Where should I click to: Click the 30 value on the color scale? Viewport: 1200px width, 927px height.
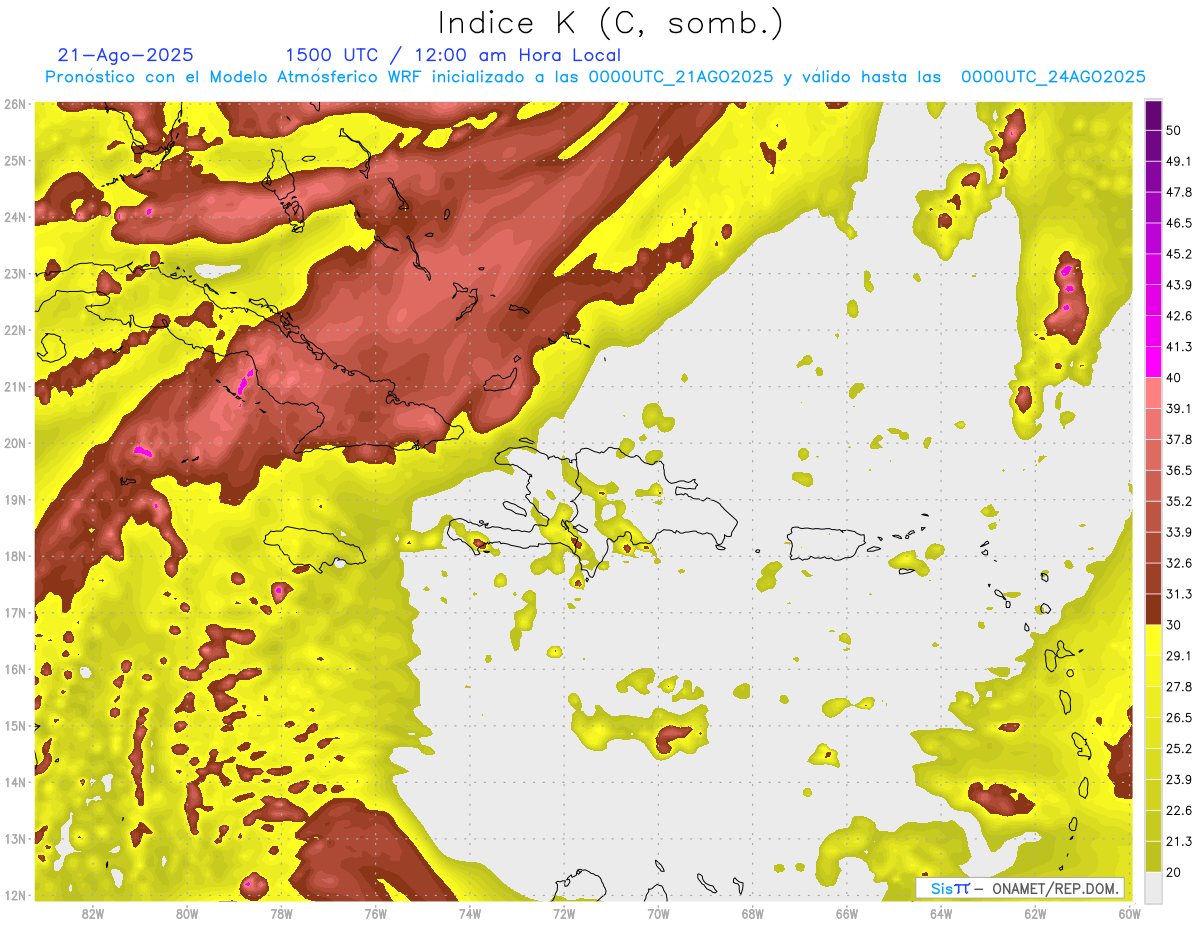[x=1174, y=625]
